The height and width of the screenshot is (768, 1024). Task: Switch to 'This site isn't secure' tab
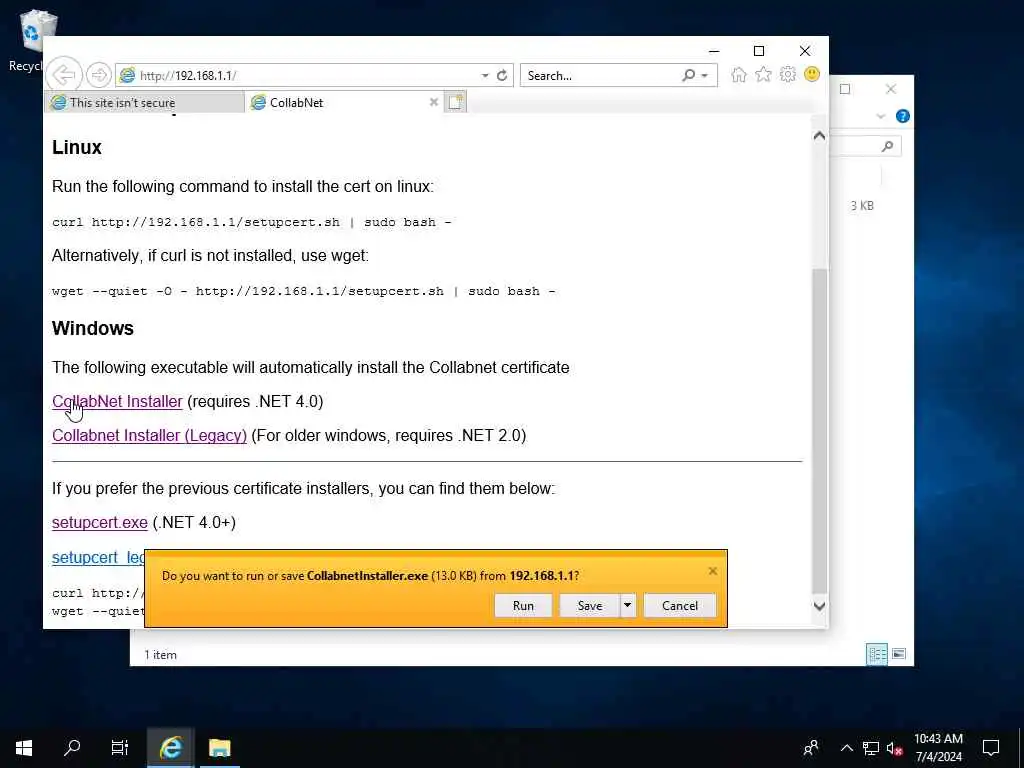pos(144,103)
